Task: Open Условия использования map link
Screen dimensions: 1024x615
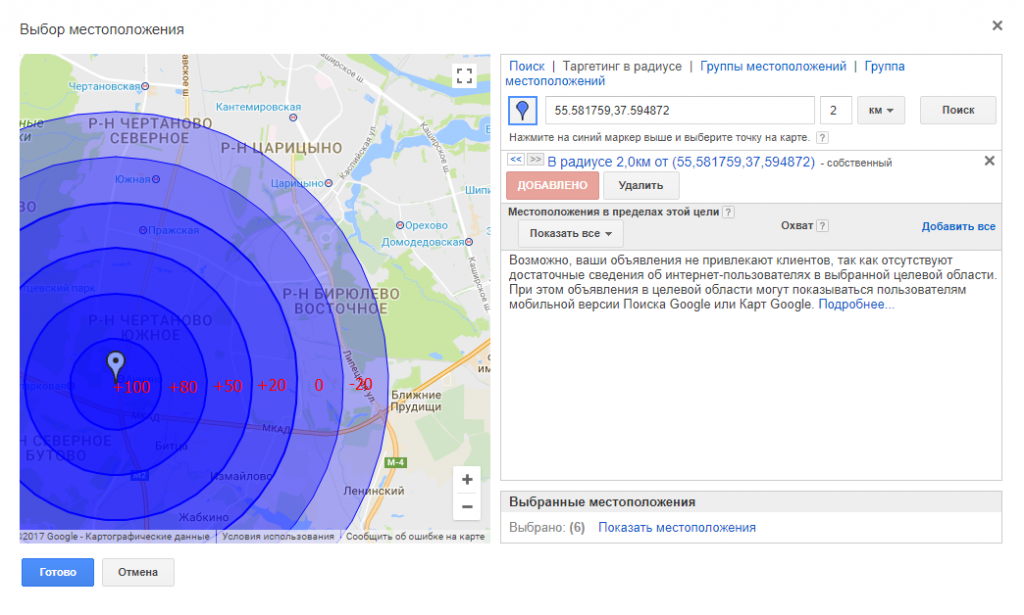Action: (x=278, y=537)
